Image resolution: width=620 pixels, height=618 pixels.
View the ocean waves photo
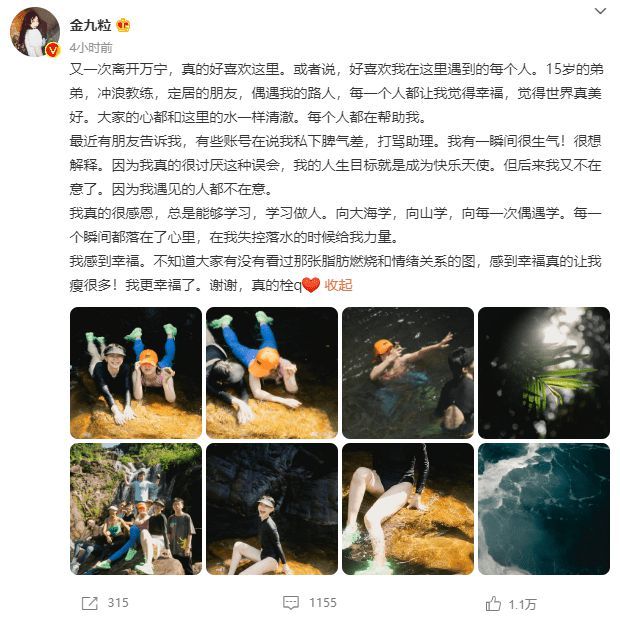pyautogui.click(x=544, y=509)
